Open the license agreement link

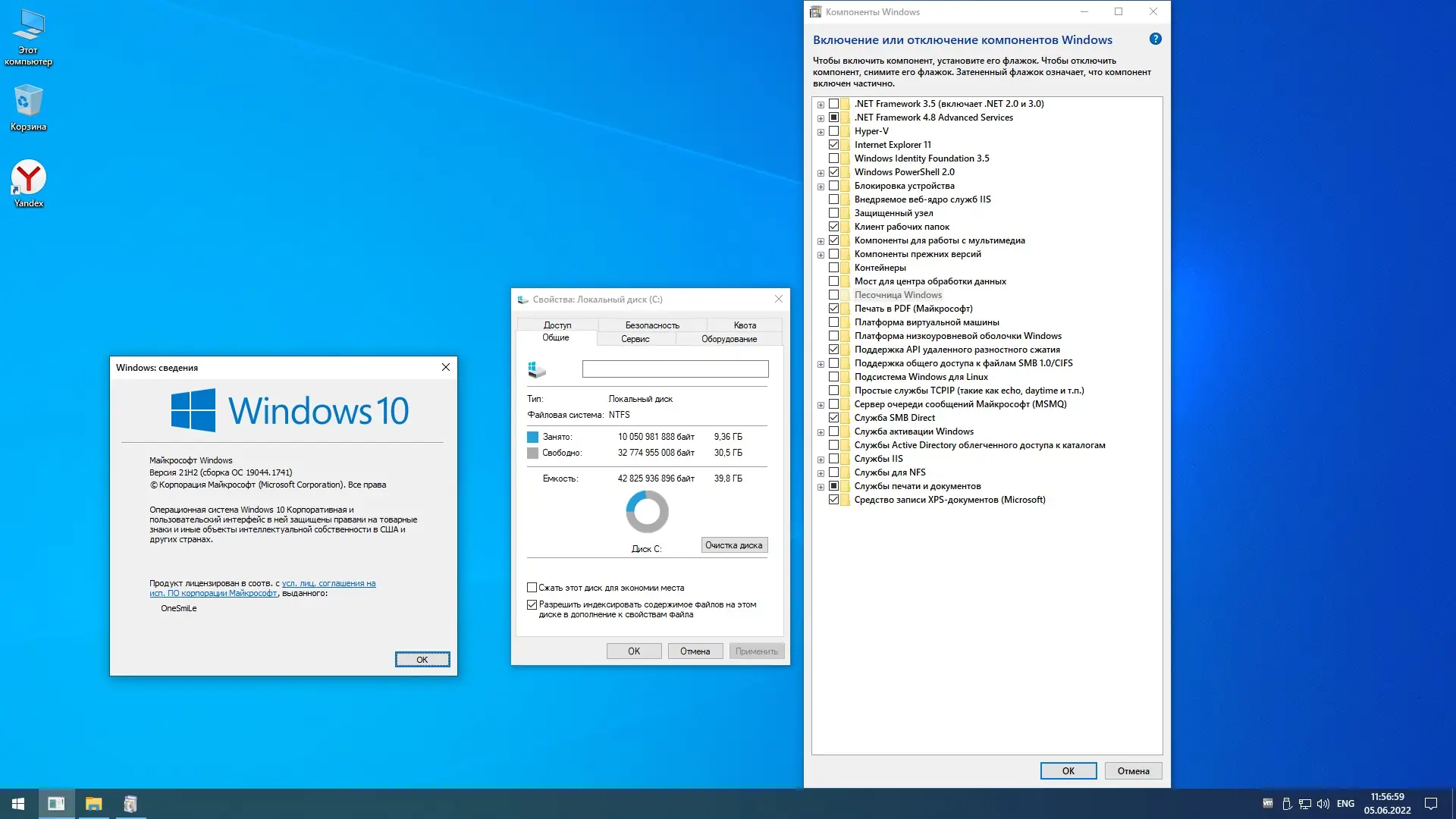pos(328,583)
